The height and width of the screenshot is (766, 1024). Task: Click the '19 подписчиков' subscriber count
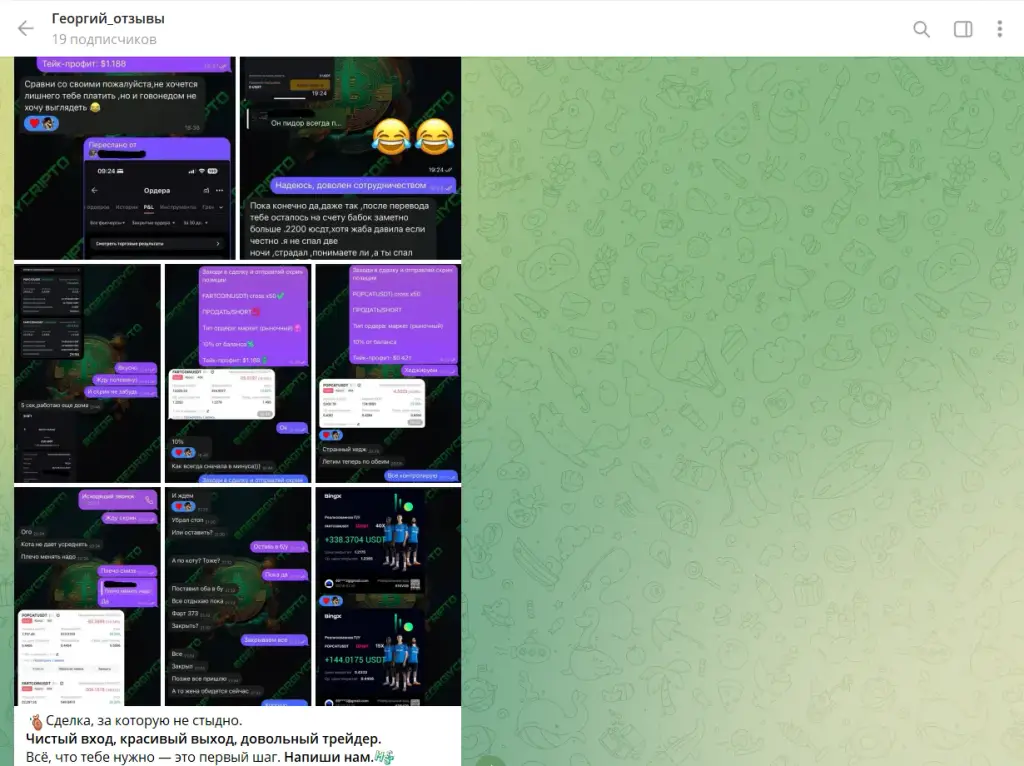click(104, 39)
